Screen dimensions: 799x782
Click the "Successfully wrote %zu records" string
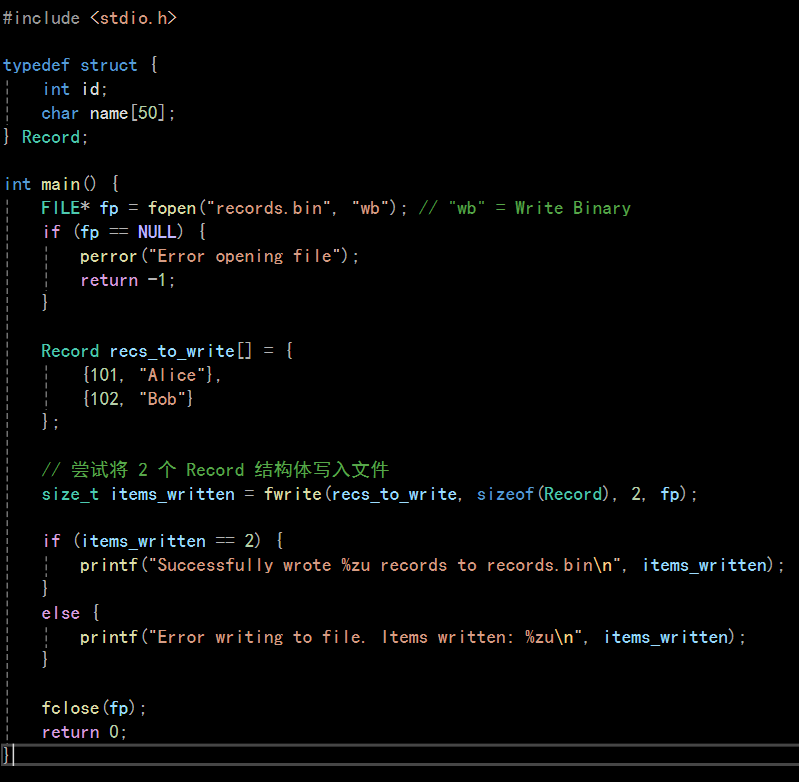click(x=385, y=565)
